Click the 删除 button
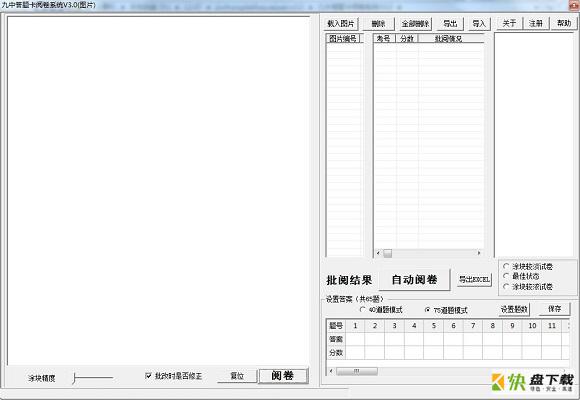580x400 pixels. point(378,24)
